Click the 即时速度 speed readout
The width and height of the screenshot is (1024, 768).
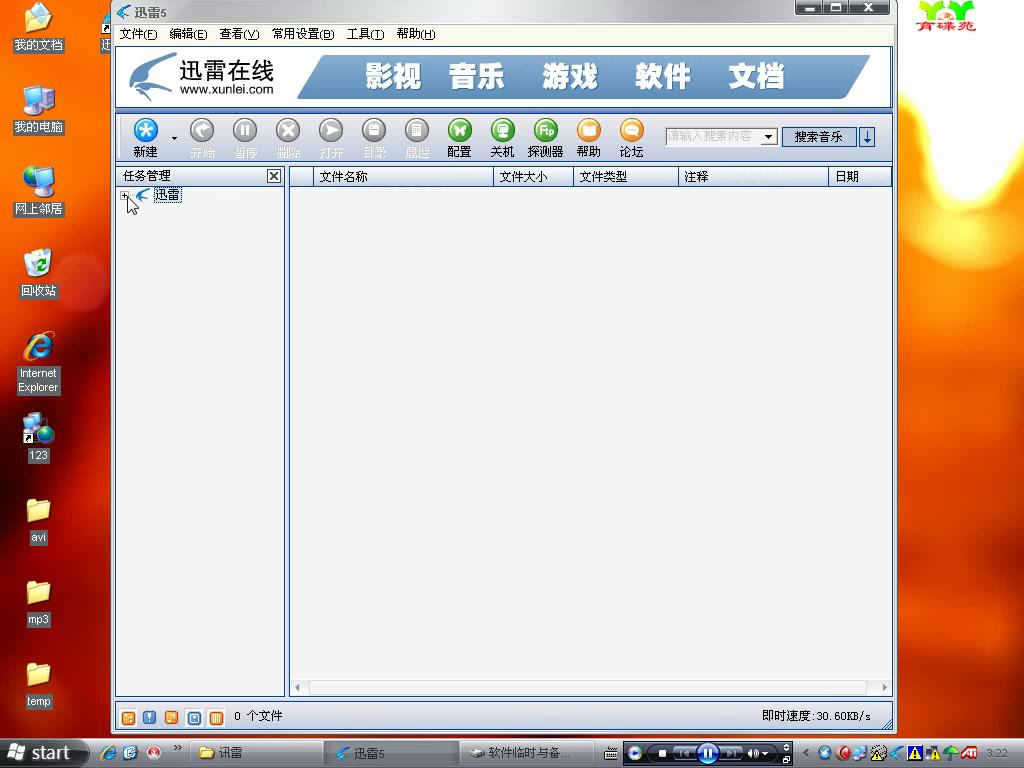(816, 716)
